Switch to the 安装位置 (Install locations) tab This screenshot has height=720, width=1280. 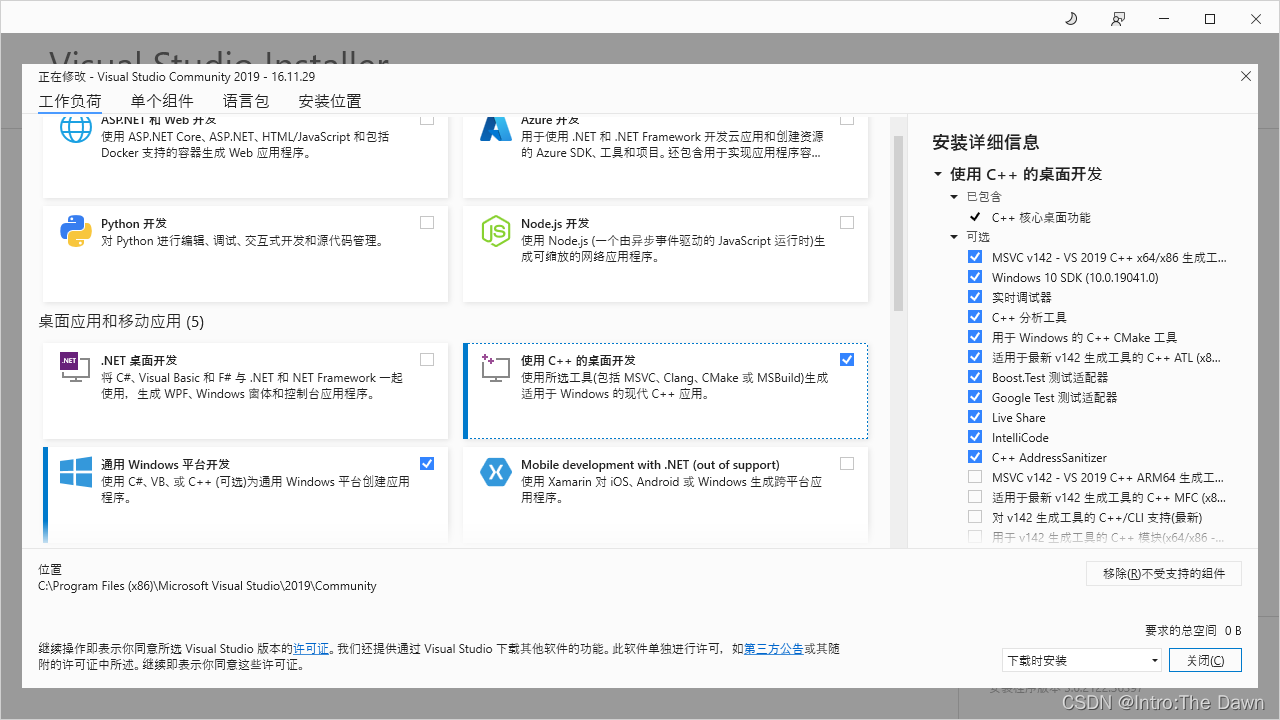[x=330, y=101]
